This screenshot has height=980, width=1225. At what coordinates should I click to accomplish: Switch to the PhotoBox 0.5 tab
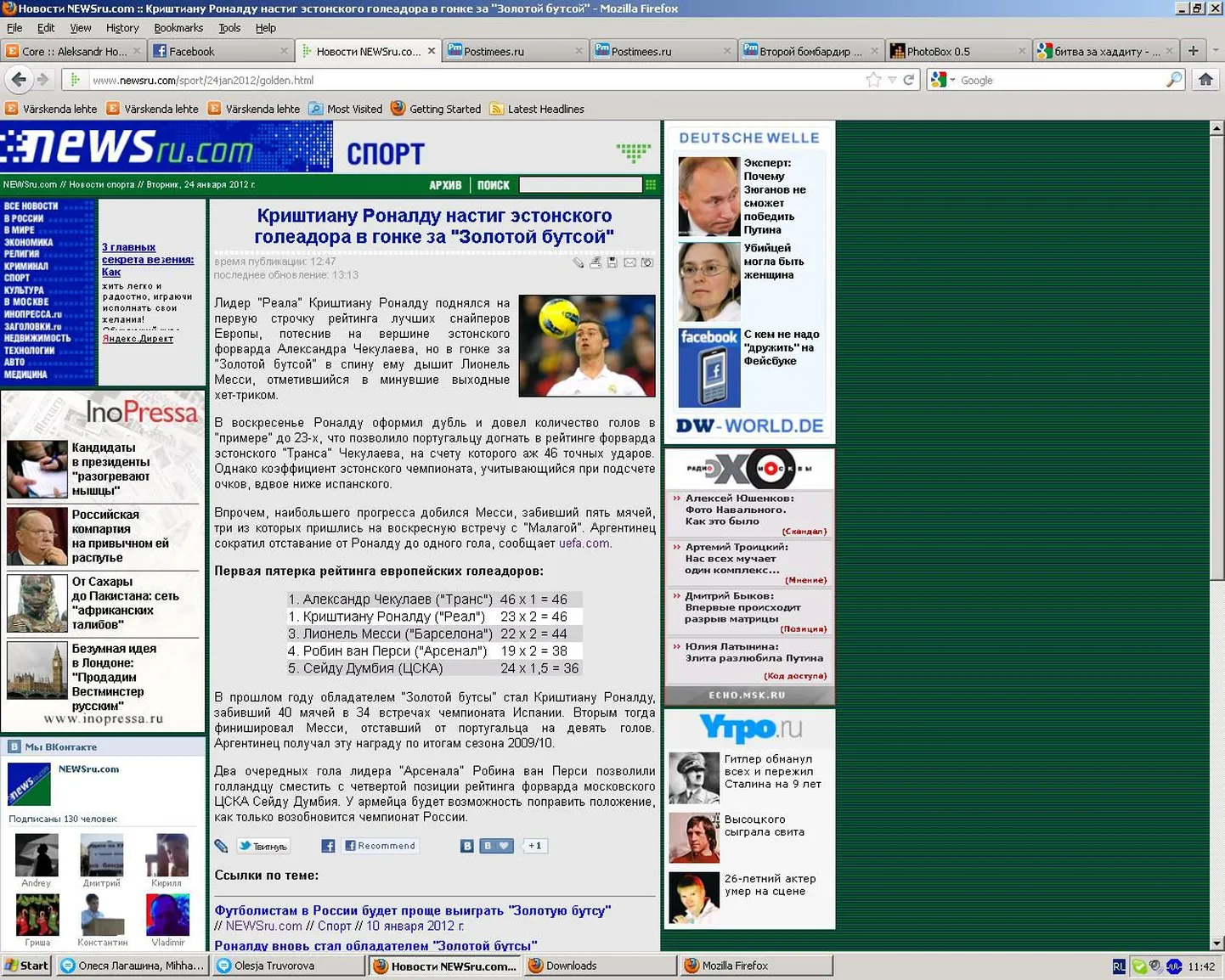pyautogui.click(x=958, y=51)
